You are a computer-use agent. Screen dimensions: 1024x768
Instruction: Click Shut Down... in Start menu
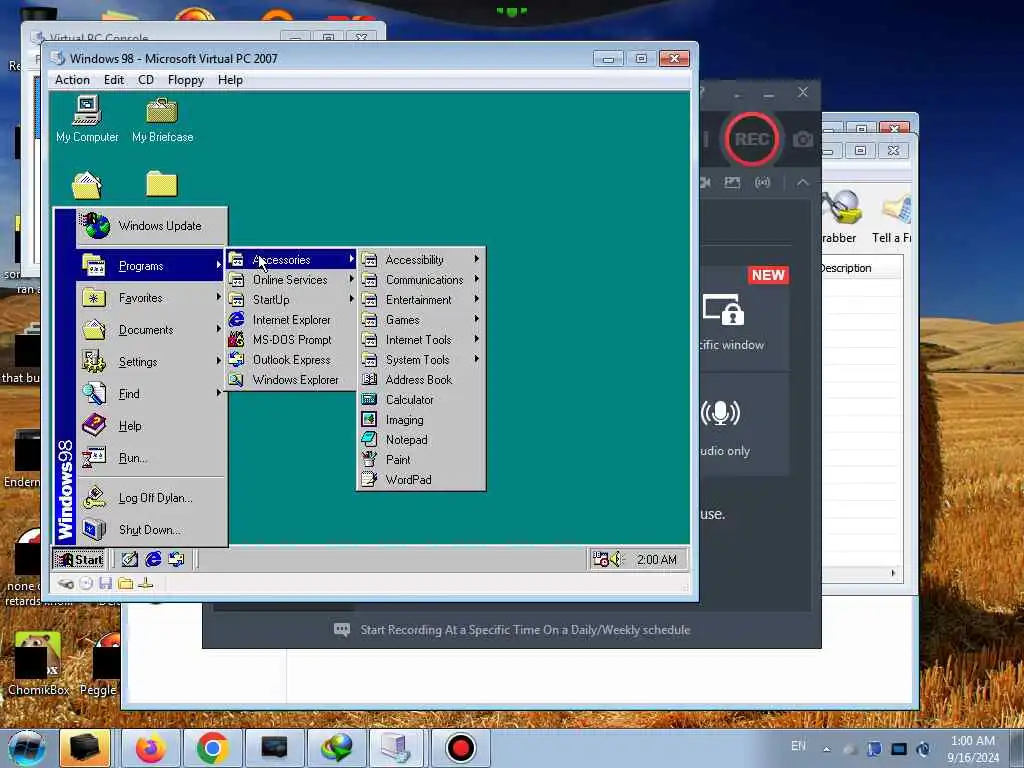[x=151, y=530]
